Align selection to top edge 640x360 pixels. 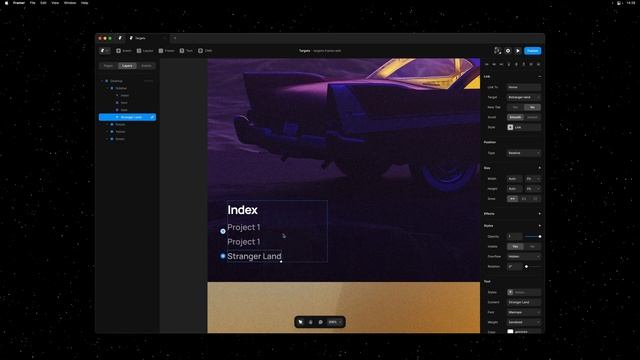tap(509, 64)
